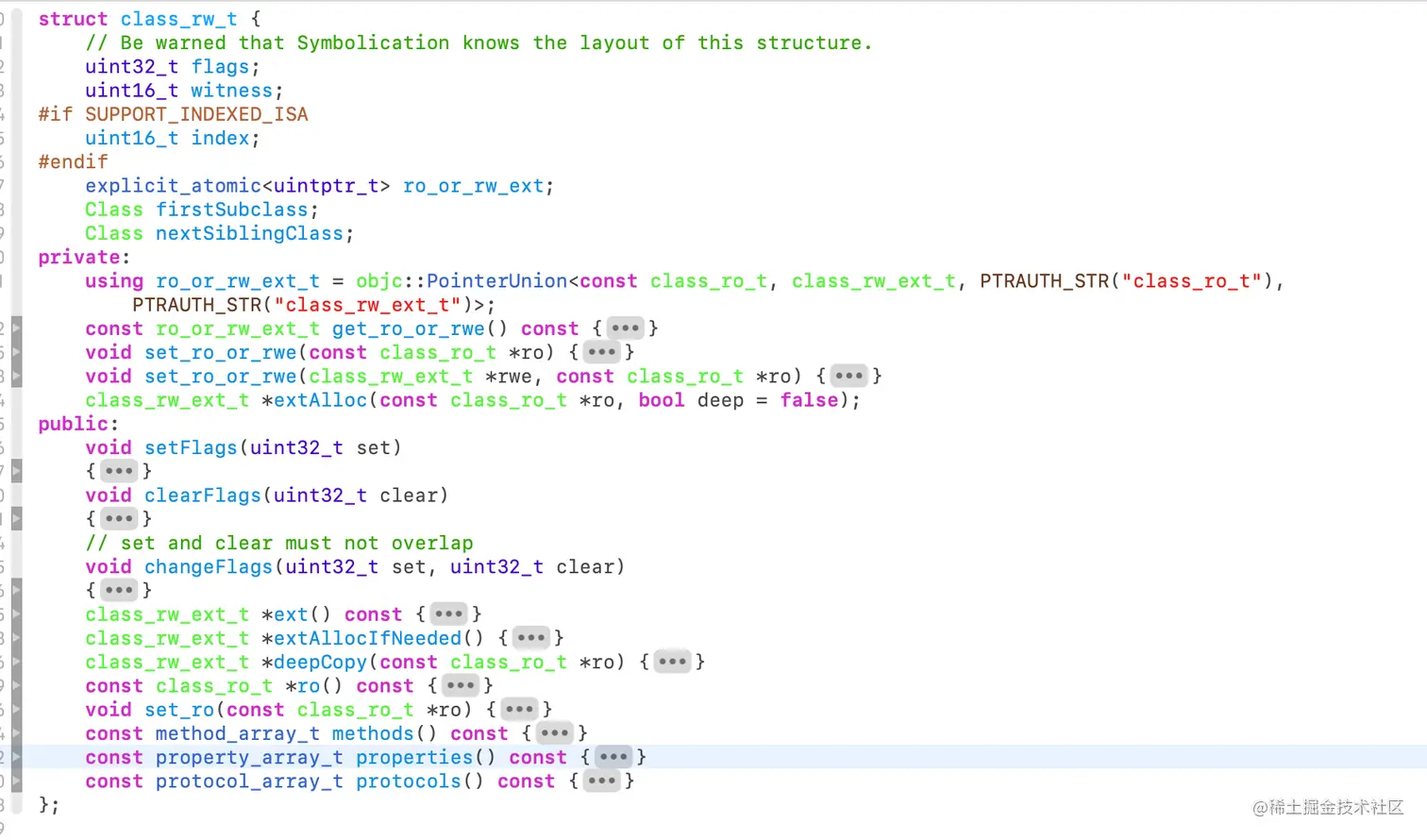1427x840 pixels.
Task: Select the setFlags function name
Action: click(x=191, y=447)
